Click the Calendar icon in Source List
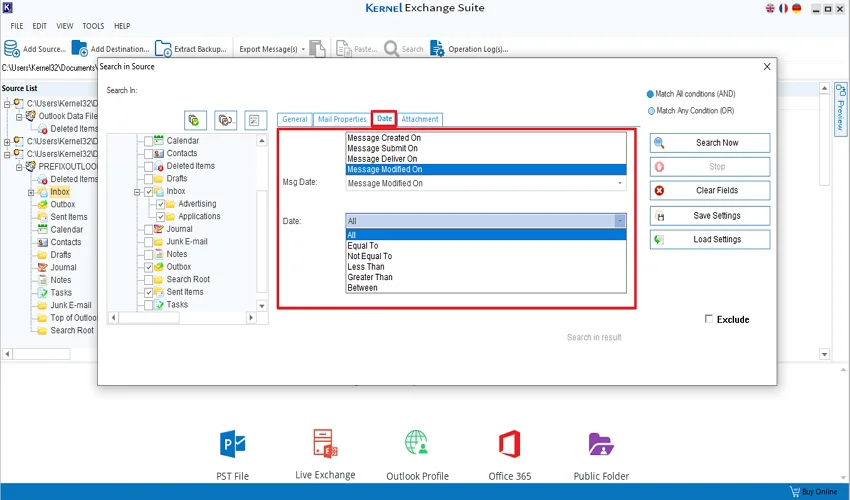The width and height of the screenshot is (850, 500). (43, 230)
